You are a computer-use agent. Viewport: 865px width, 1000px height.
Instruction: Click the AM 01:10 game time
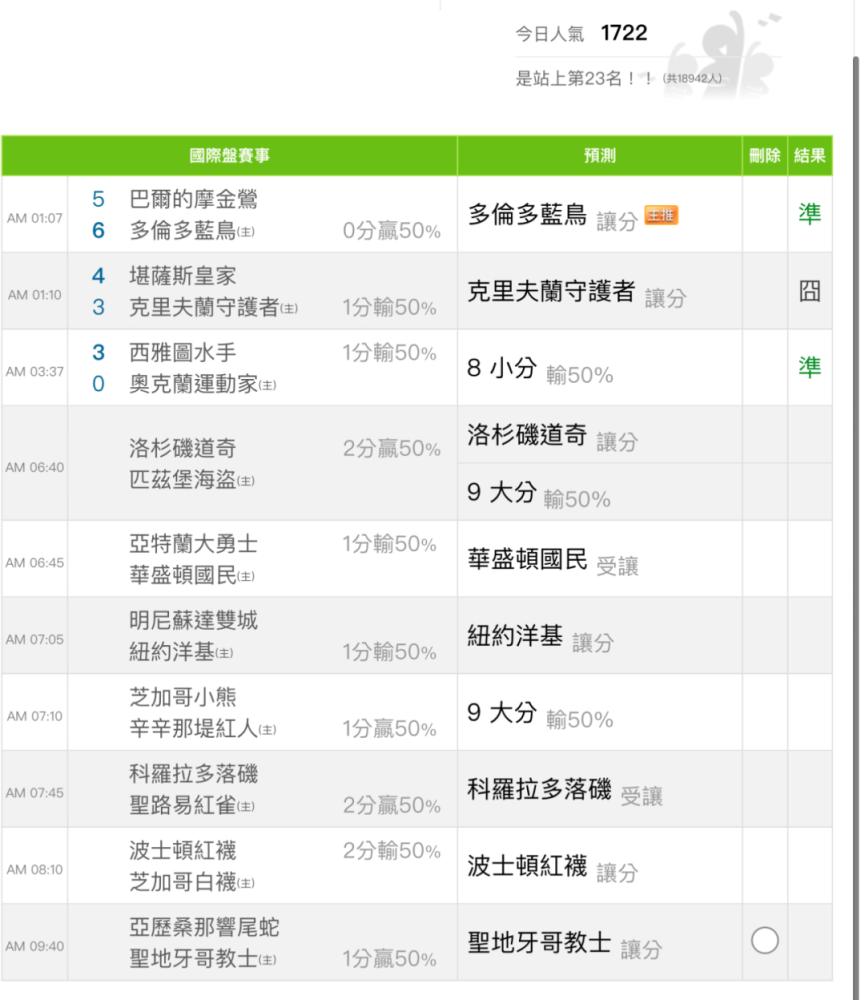[34, 295]
